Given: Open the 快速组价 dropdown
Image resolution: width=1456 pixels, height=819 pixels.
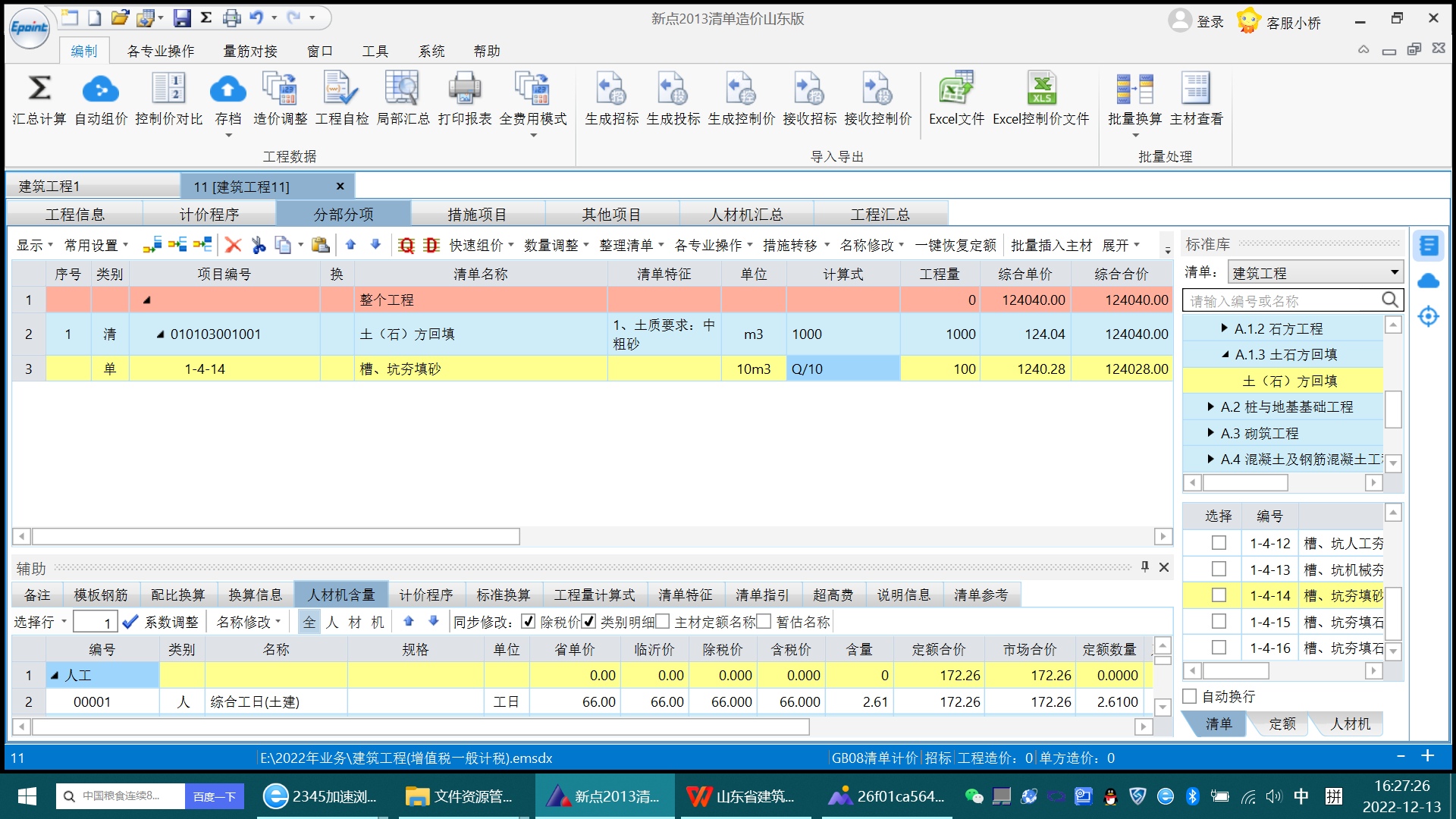Looking at the screenshot, I should 482,245.
